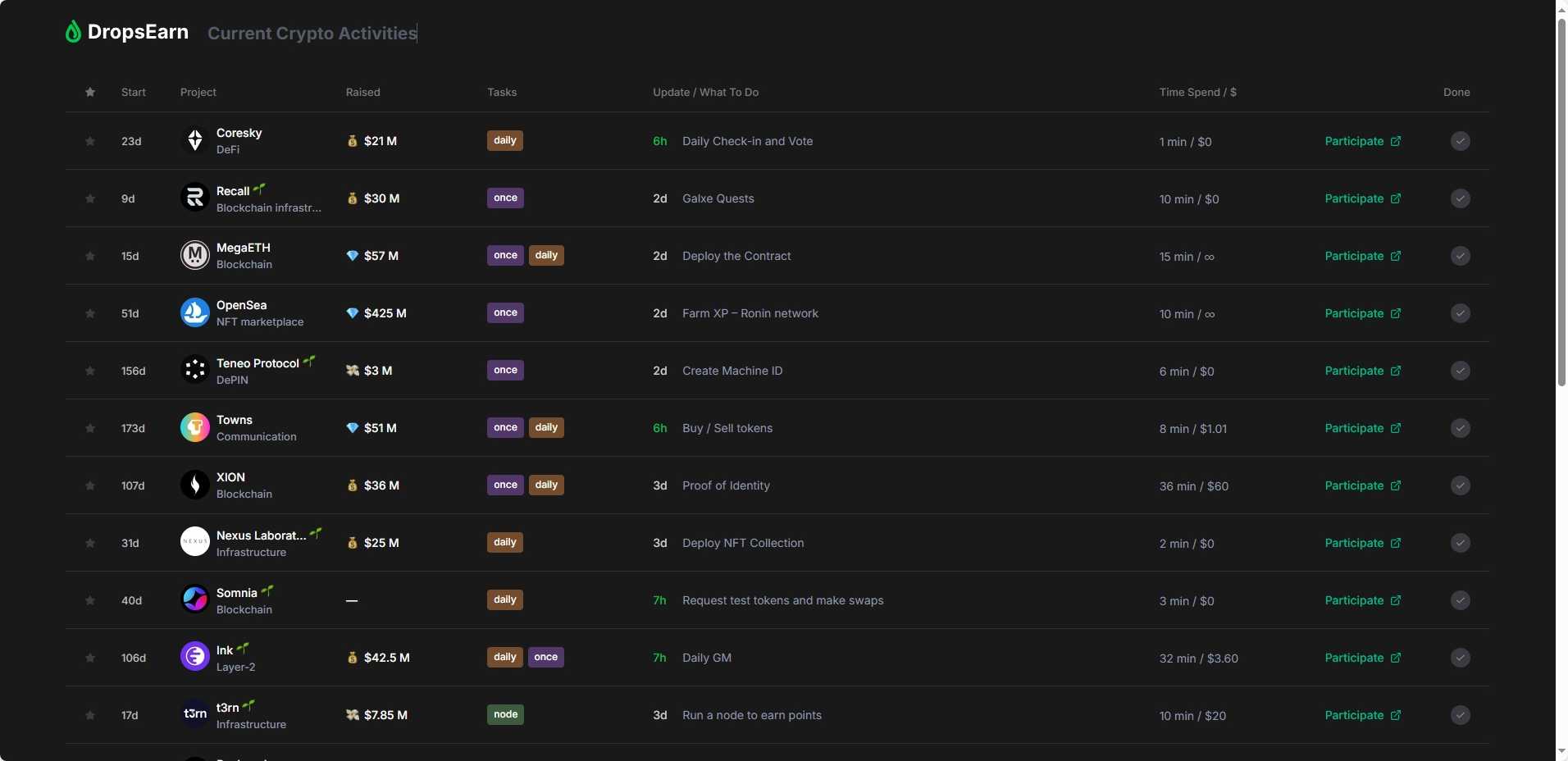Sort by the Raised column header
Image resolution: width=1568 pixels, height=761 pixels.
[x=362, y=93]
